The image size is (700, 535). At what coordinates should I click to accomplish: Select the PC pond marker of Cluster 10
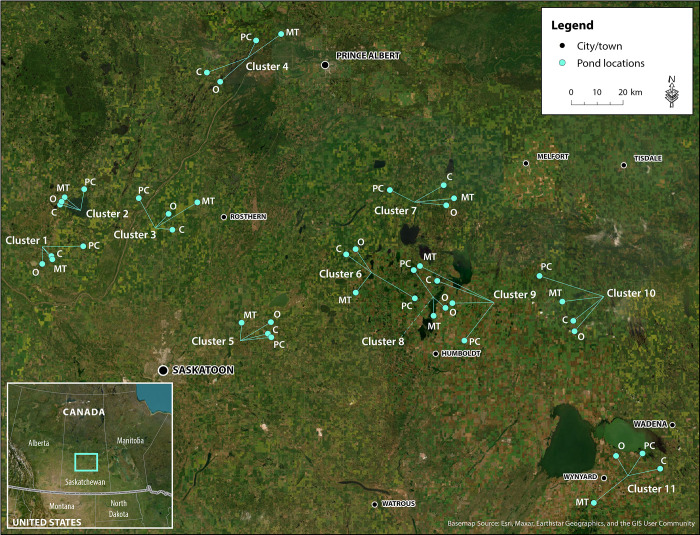pos(539,276)
